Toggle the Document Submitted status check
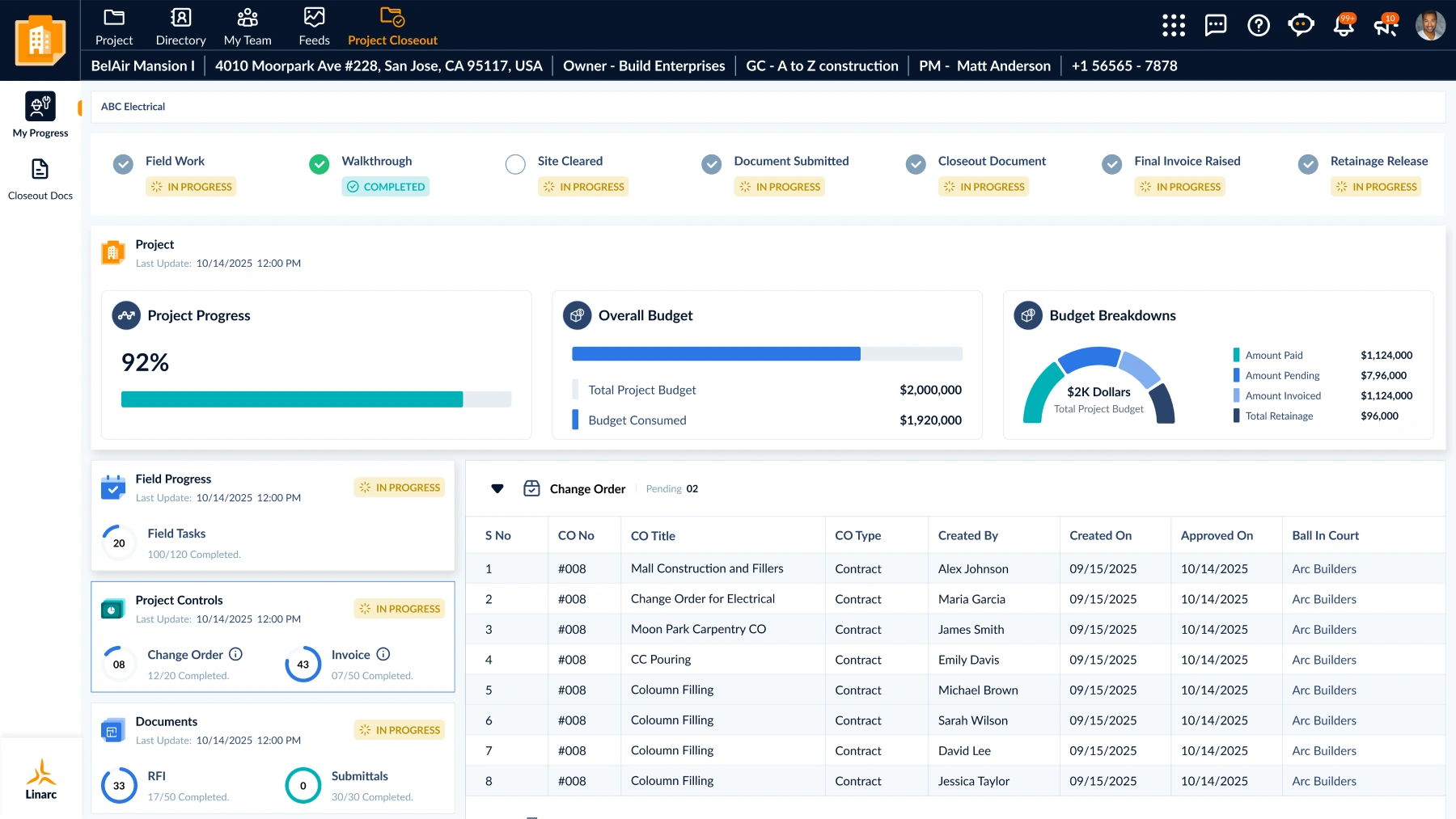The width and height of the screenshot is (1456, 819). pos(712,164)
